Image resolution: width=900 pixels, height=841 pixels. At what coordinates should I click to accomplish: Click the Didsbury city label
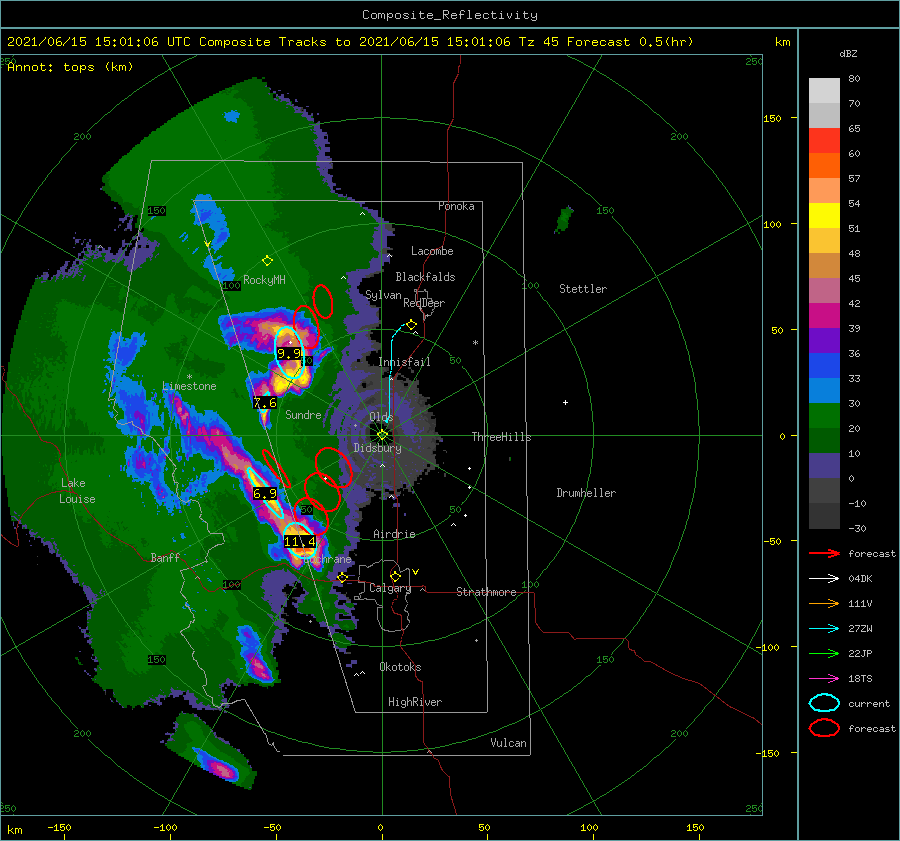point(377,448)
